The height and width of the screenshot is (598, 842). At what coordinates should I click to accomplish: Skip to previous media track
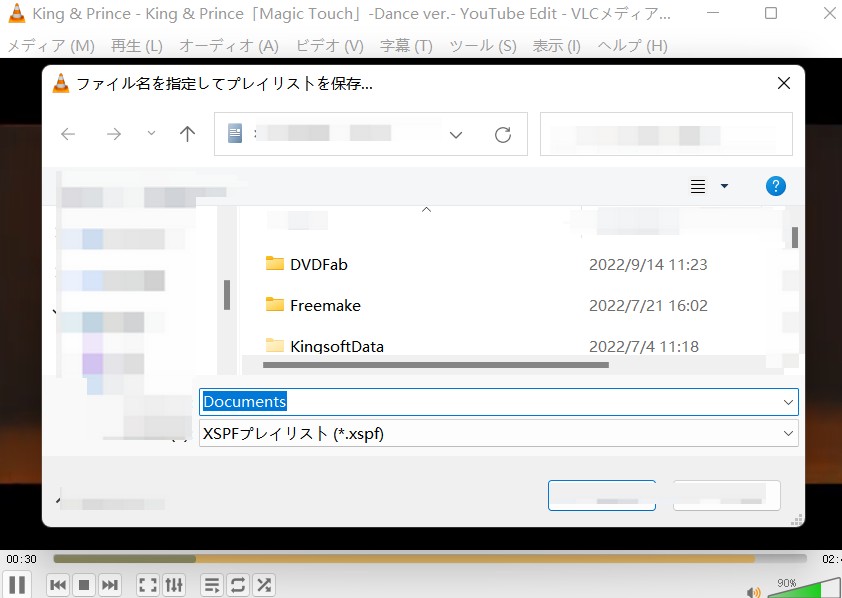57,585
